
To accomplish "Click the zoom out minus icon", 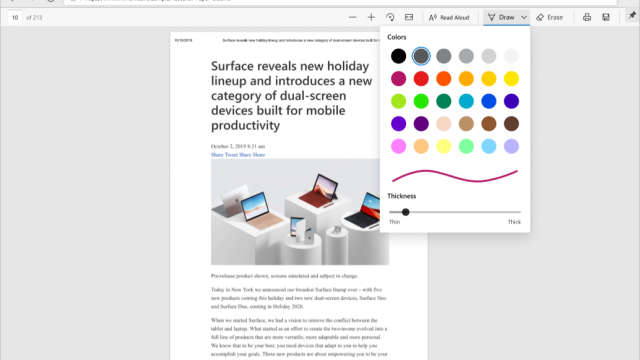I will coord(353,18).
